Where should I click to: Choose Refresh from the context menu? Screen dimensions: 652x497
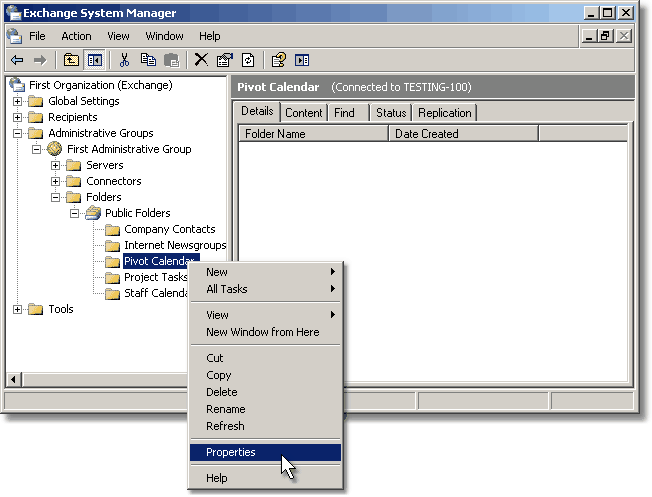[x=265, y=426]
